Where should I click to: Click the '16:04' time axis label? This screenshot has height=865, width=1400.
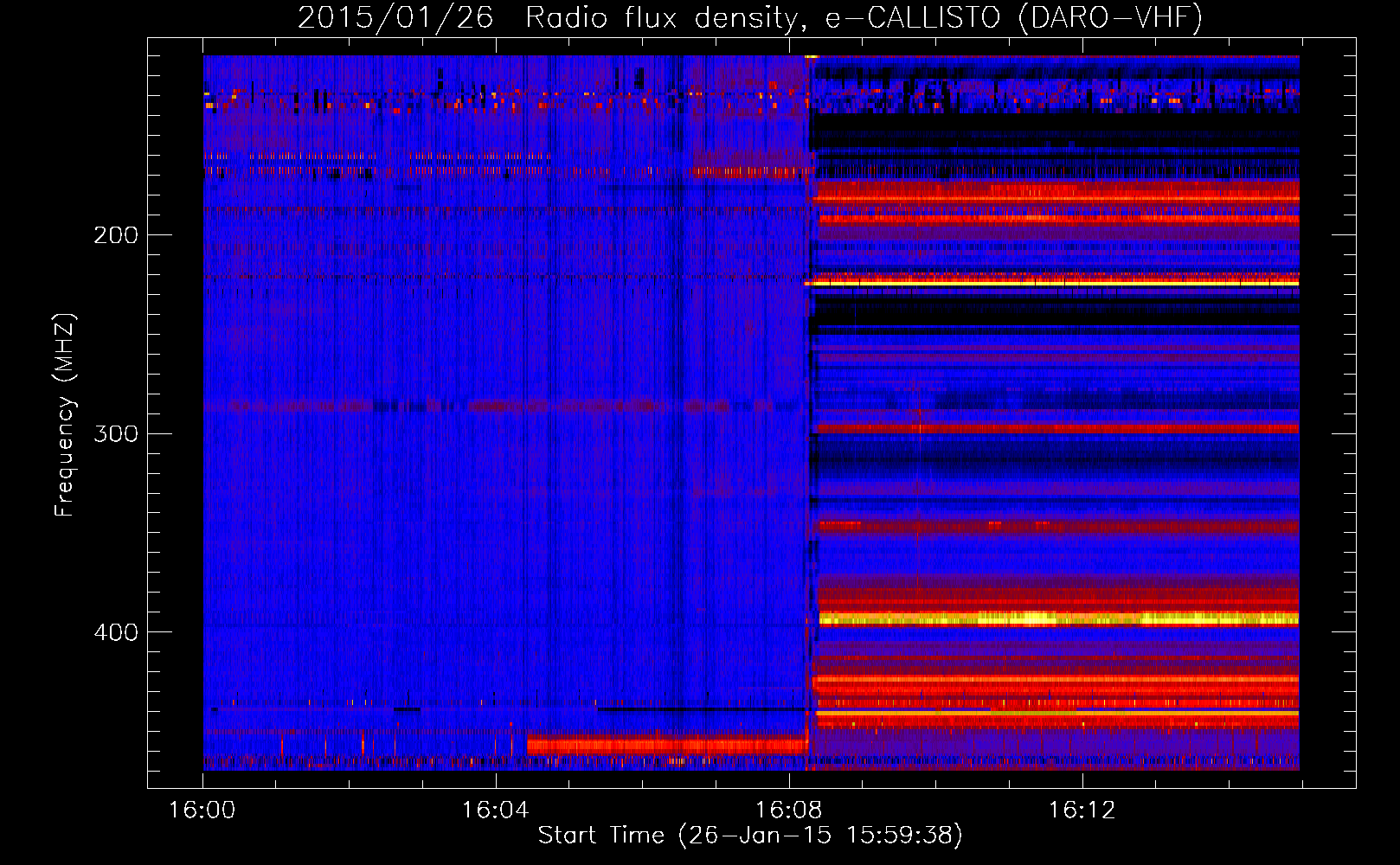click(x=495, y=811)
